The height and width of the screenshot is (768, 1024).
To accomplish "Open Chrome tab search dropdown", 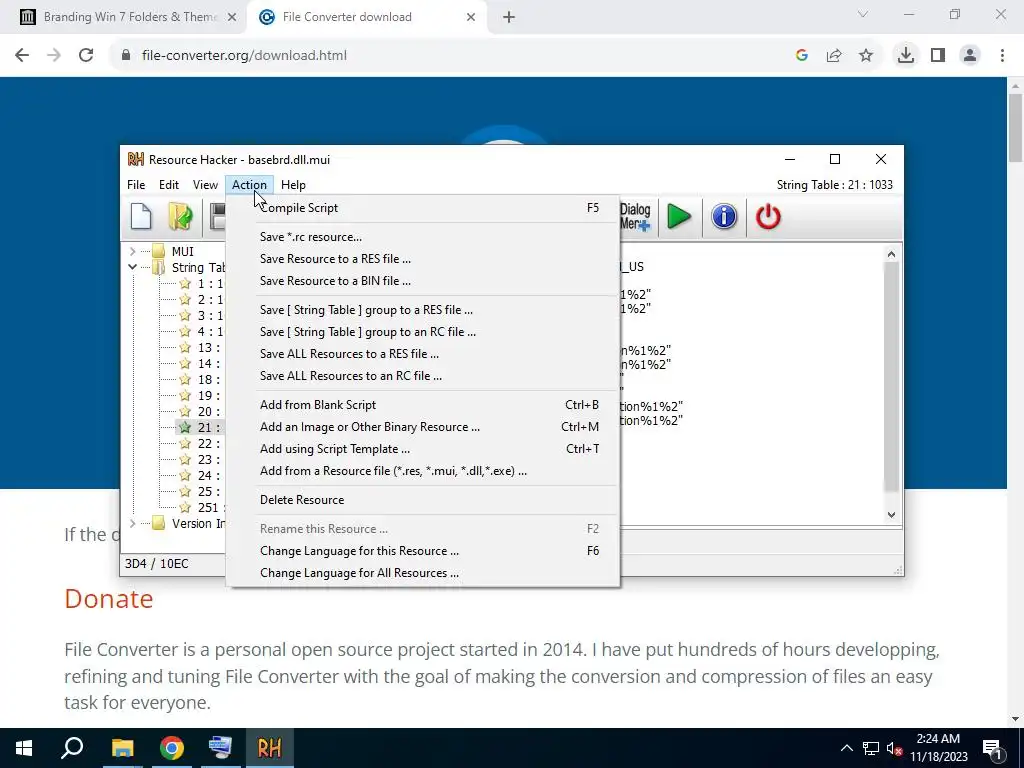I will click(x=863, y=14).
